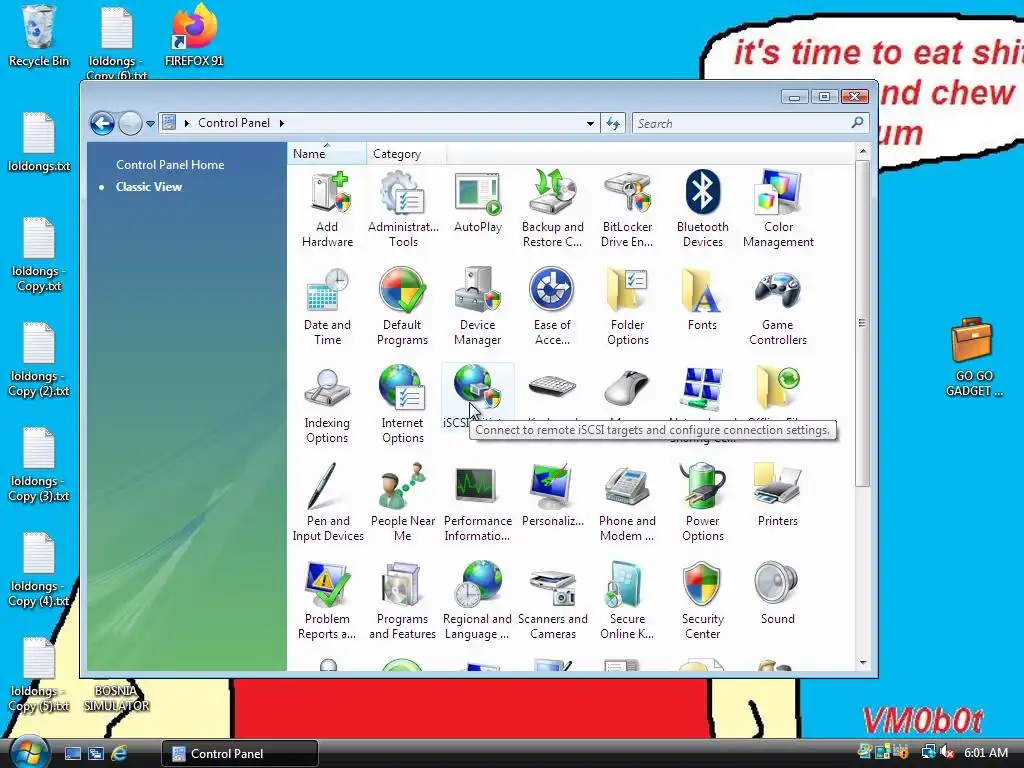This screenshot has width=1024, height=768.
Task: Click the Search input field
Action: coord(741,123)
